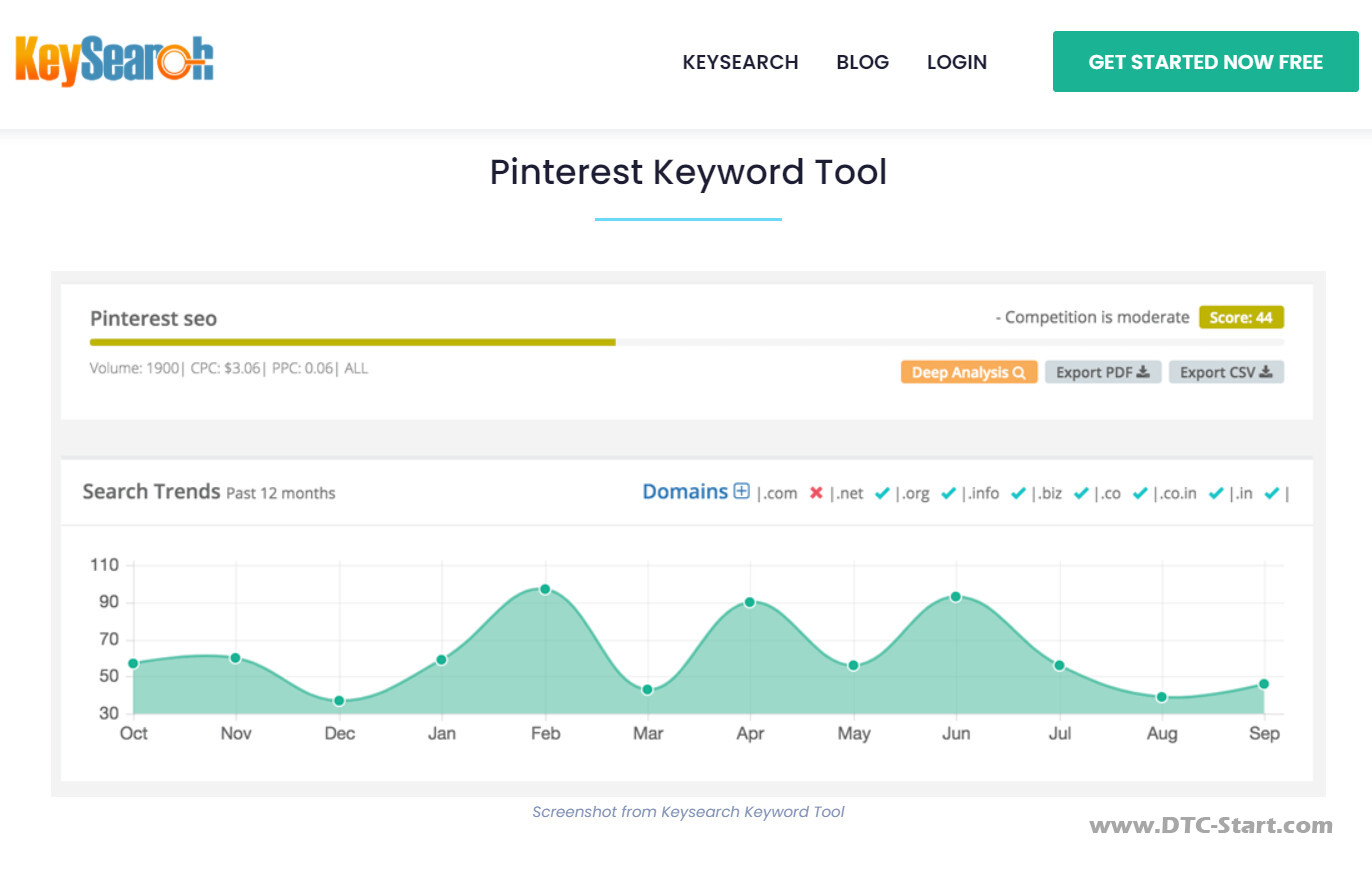This screenshot has height=877, width=1372.
Task: Click Screenshot from Keysearch Keyword Tool caption
Action: point(688,811)
